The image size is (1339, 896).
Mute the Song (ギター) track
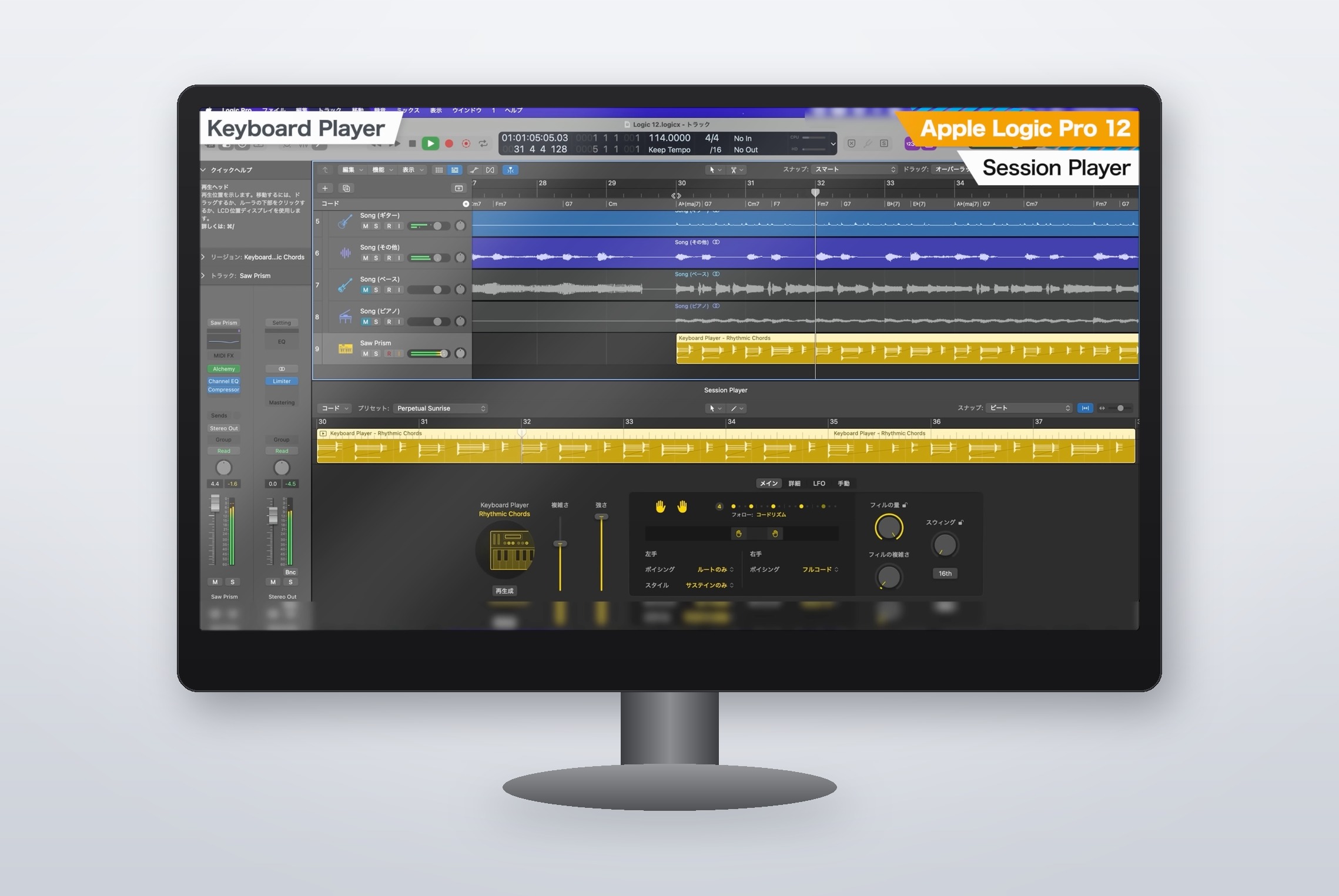tap(366, 226)
